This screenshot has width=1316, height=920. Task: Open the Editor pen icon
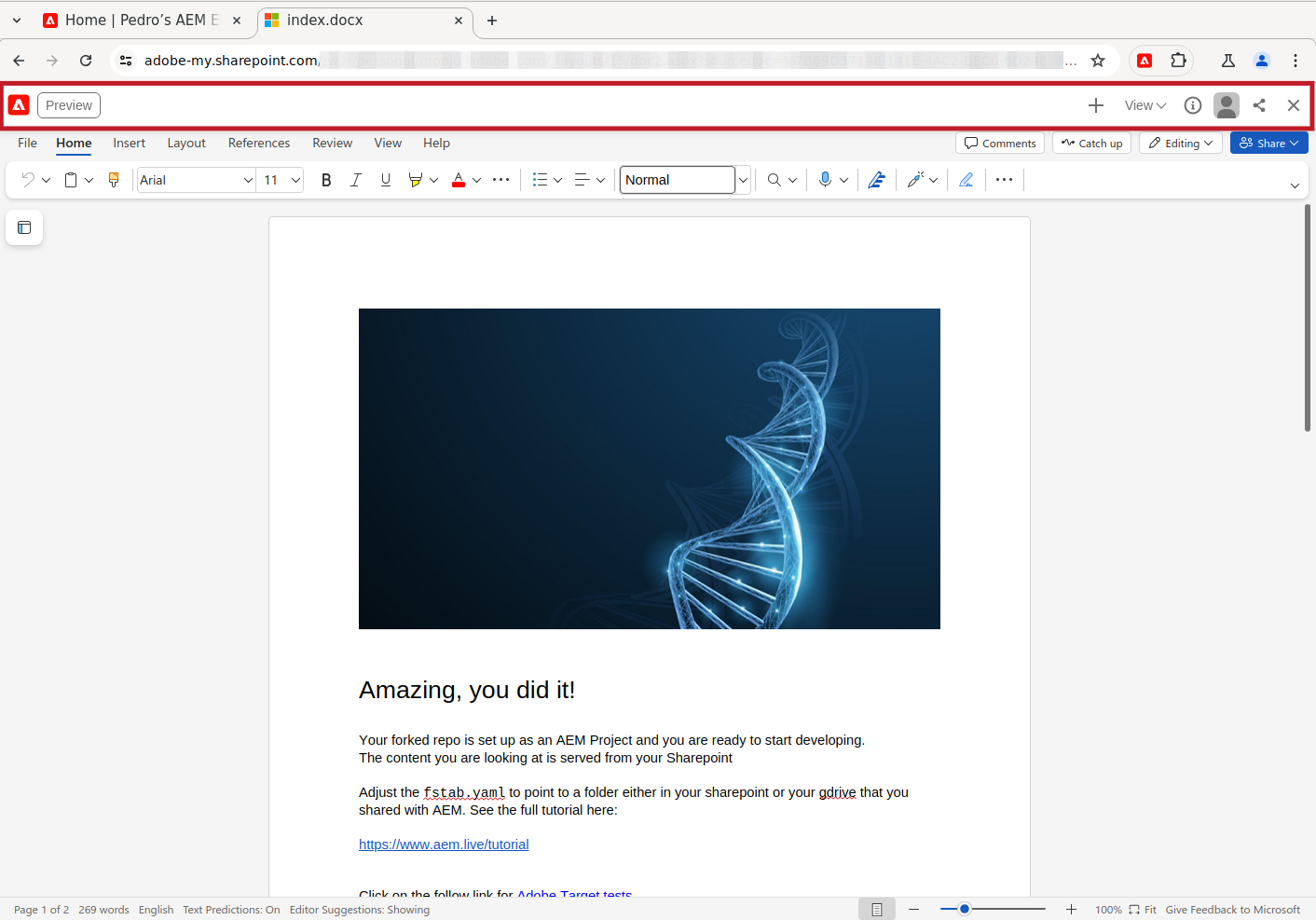pyautogui.click(x=876, y=180)
